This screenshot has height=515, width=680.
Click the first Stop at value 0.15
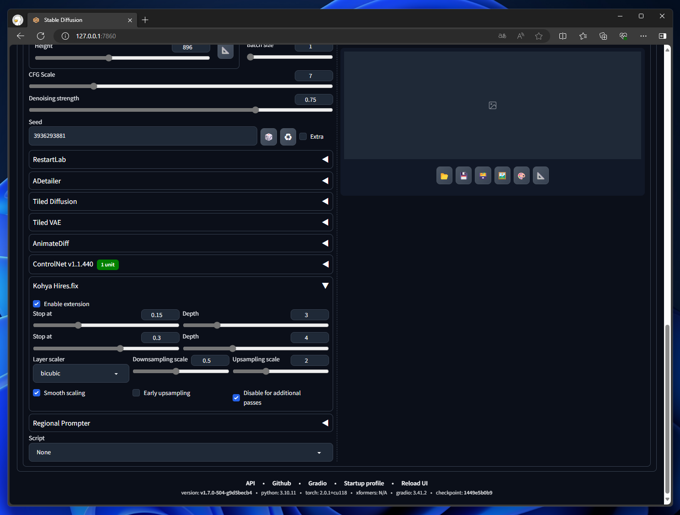[x=160, y=315]
